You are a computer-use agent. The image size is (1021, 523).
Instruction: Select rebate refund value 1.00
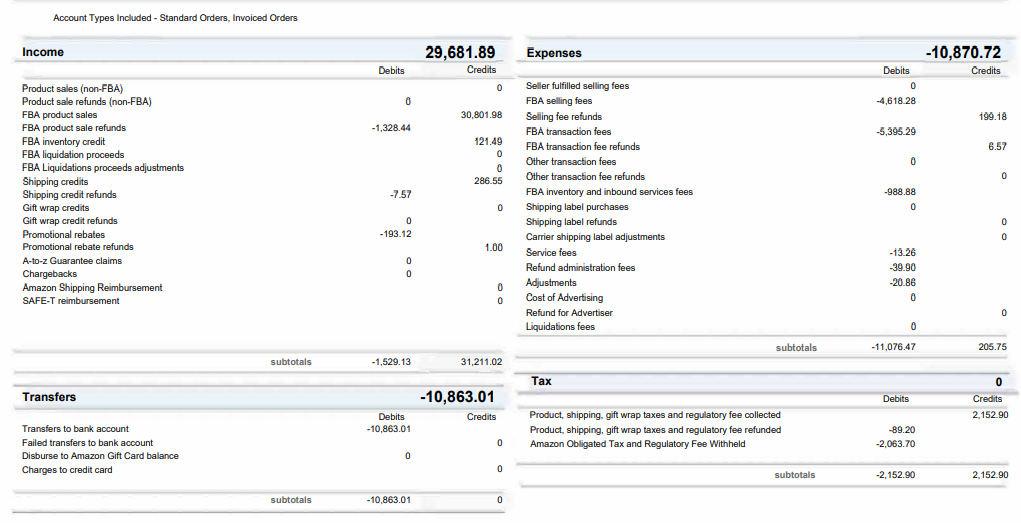(494, 247)
